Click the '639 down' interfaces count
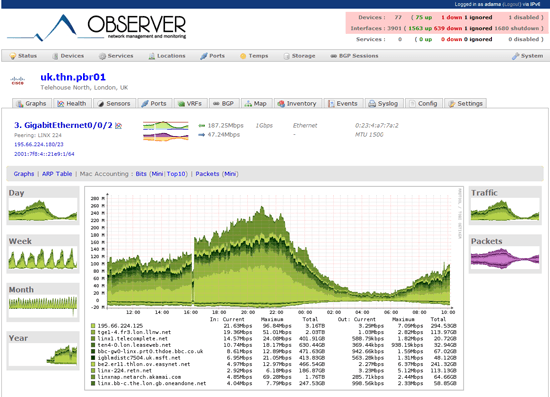 [x=447, y=28]
